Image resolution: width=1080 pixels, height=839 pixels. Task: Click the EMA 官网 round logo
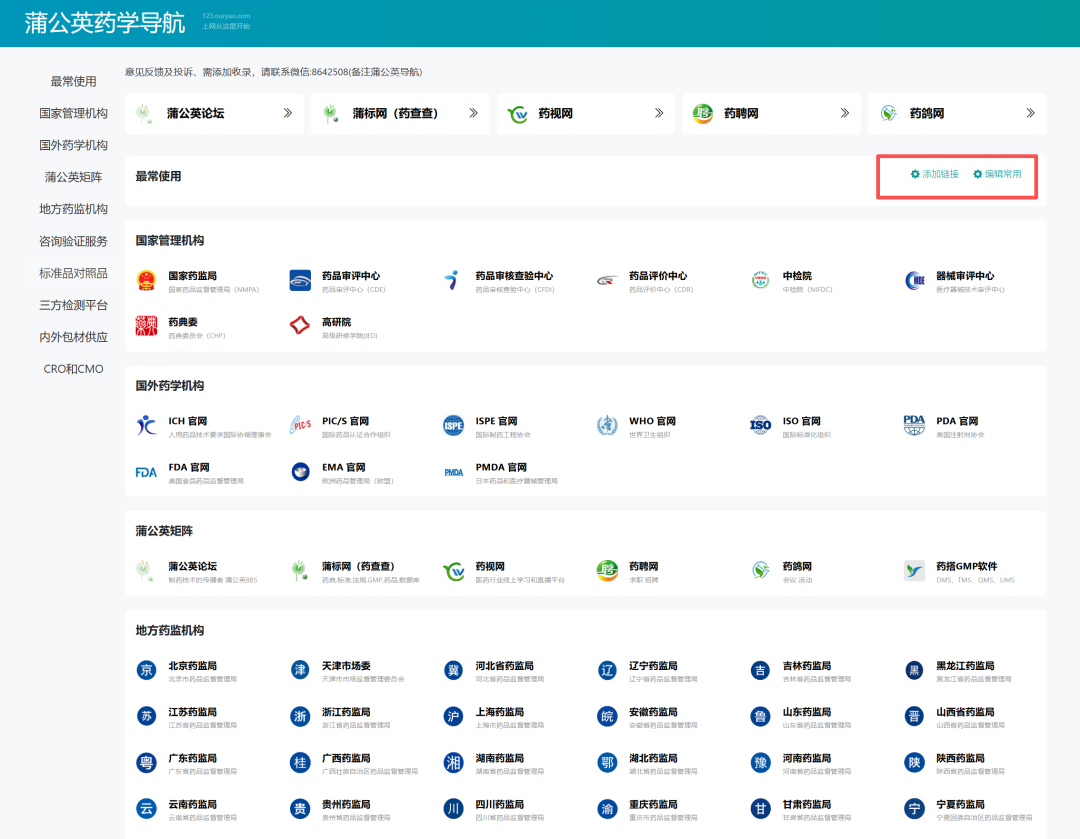pyautogui.click(x=300, y=472)
